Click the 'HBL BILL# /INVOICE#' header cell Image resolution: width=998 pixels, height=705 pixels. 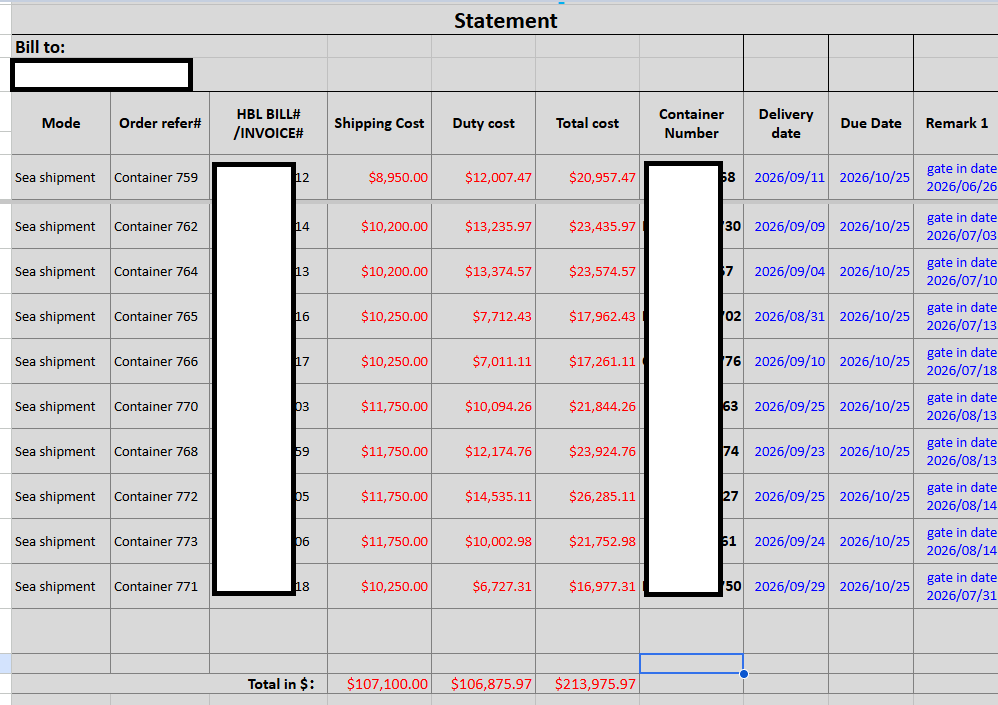[269, 123]
